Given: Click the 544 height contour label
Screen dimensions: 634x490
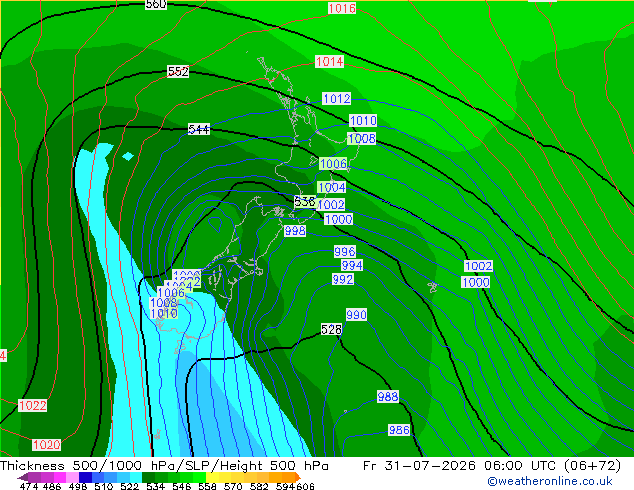Looking at the screenshot, I should 199,129.
